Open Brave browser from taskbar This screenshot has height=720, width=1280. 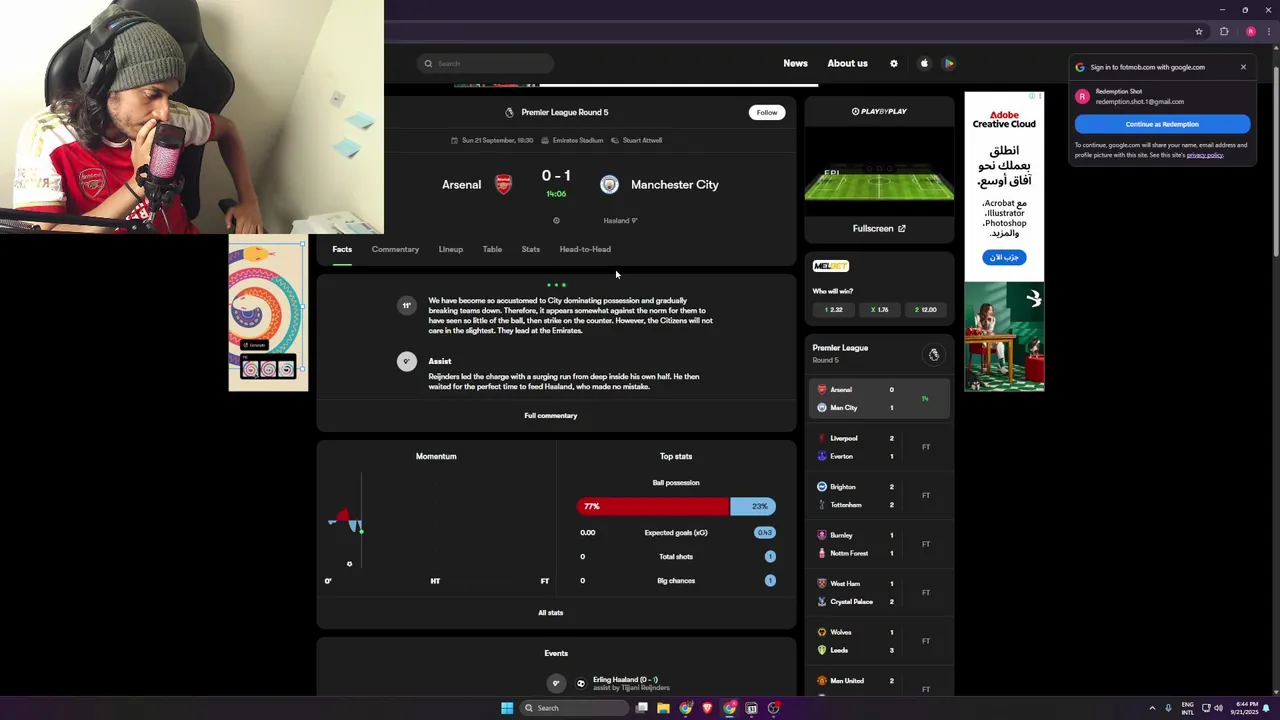(x=708, y=708)
